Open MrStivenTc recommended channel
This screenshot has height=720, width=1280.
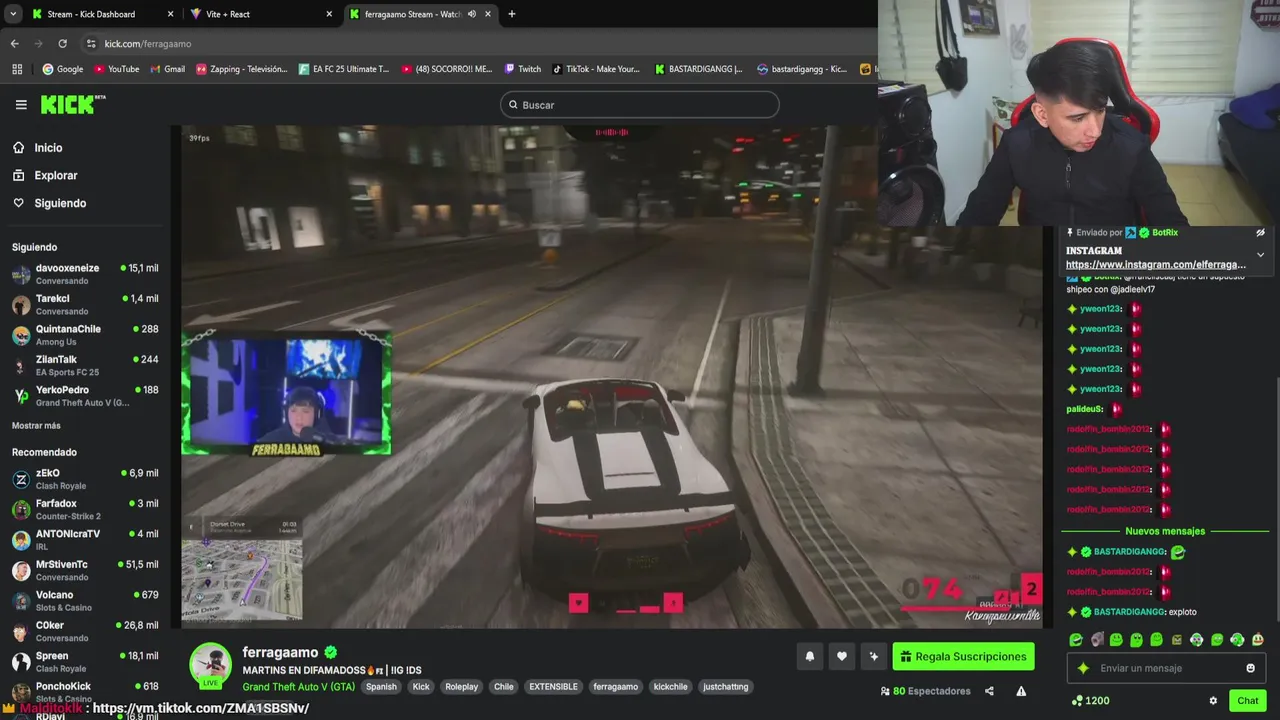[85, 571]
